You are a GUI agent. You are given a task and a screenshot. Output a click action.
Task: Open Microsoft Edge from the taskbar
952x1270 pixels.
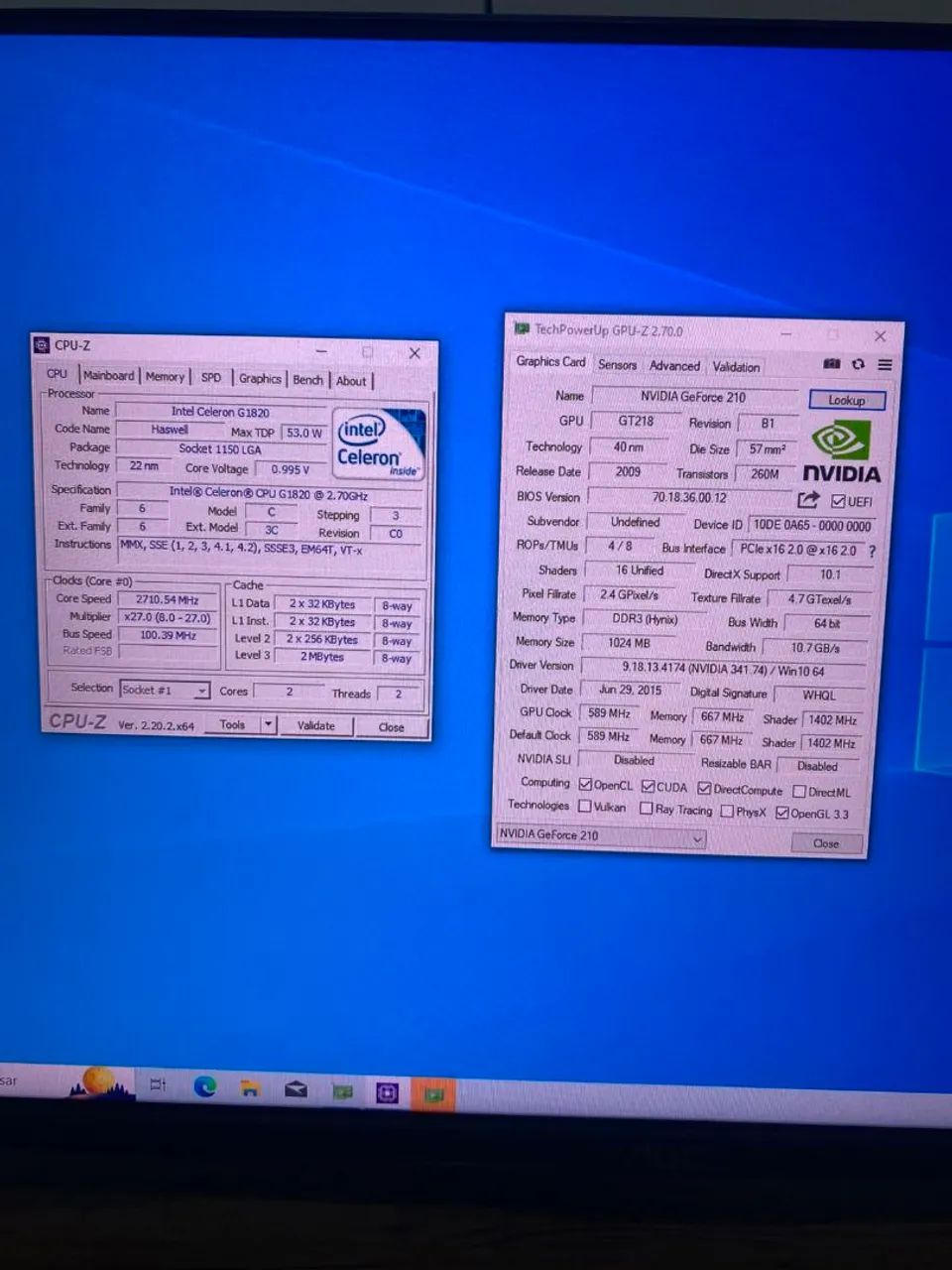click(205, 1086)
